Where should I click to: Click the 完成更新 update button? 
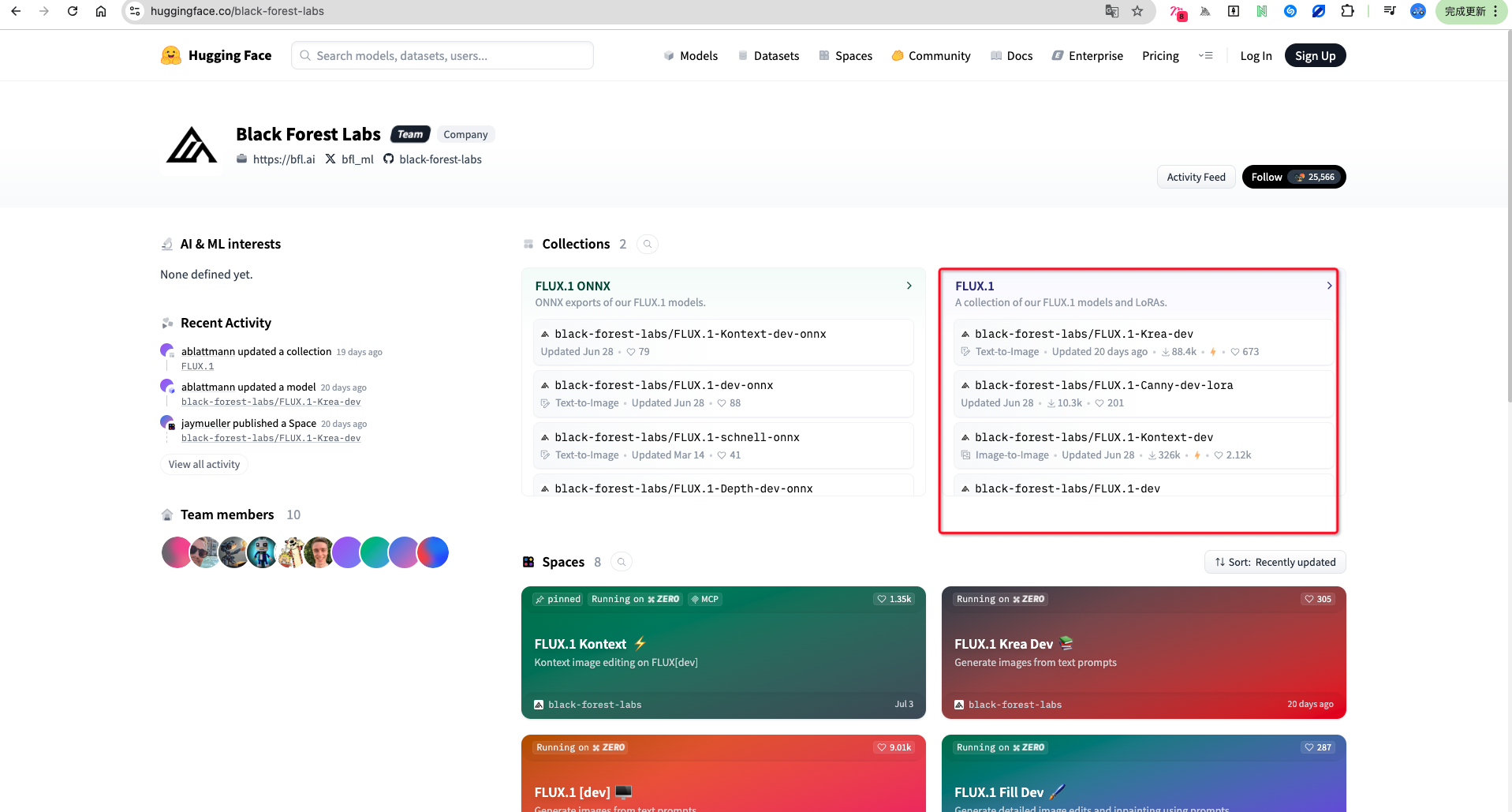pyautogui.click(x=1472, y=11)
